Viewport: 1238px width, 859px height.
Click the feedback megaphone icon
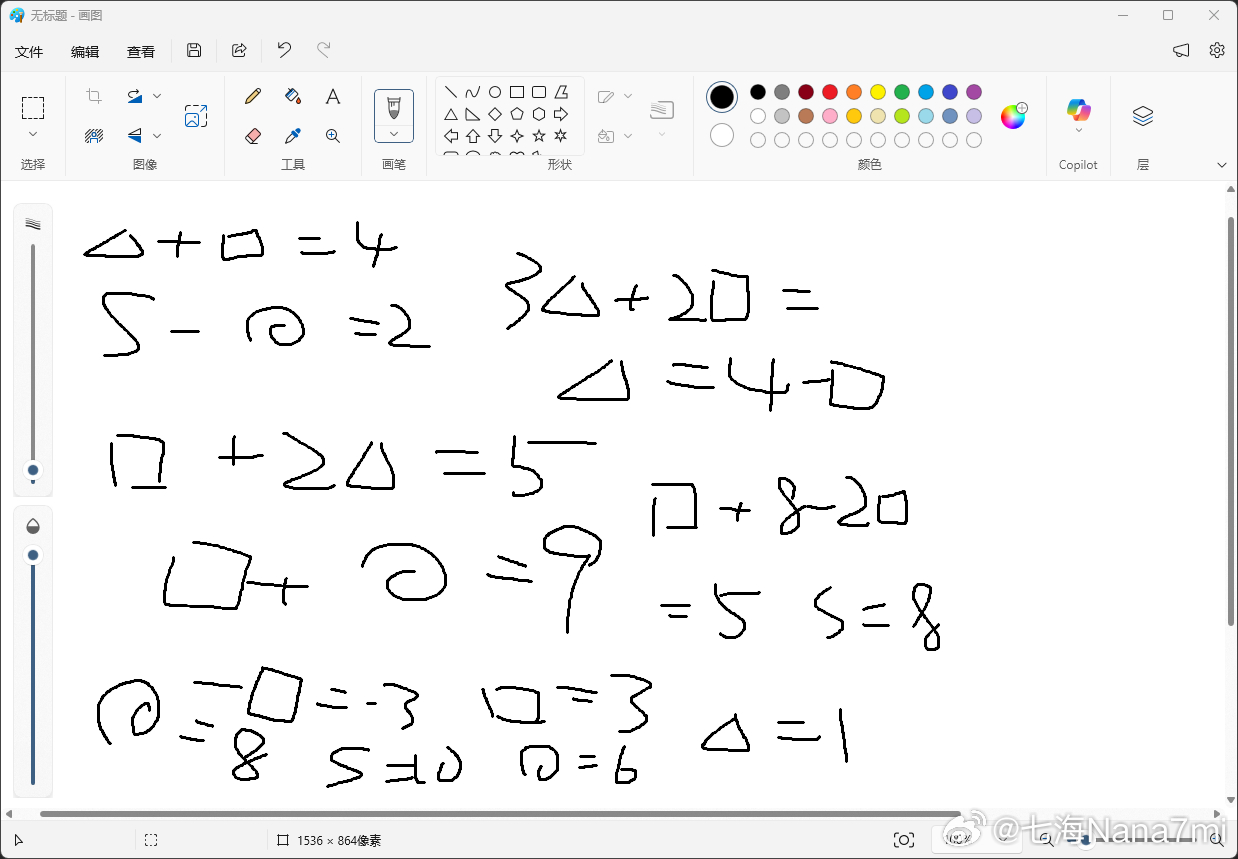pyautogui.click(x=1181, y=50)
